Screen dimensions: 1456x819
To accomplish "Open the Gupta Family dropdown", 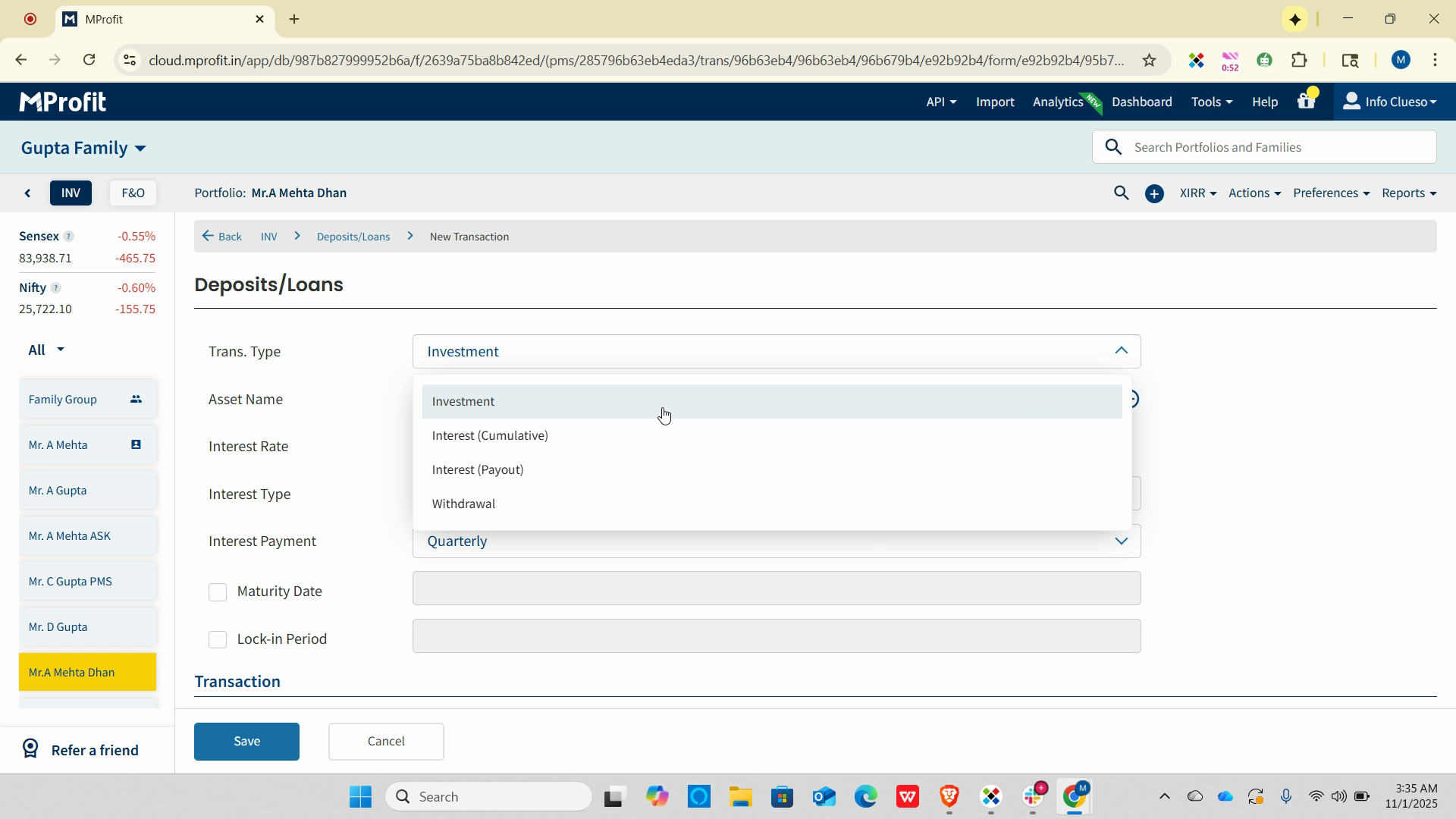I will pyautogui.click(x=83, y=148).
